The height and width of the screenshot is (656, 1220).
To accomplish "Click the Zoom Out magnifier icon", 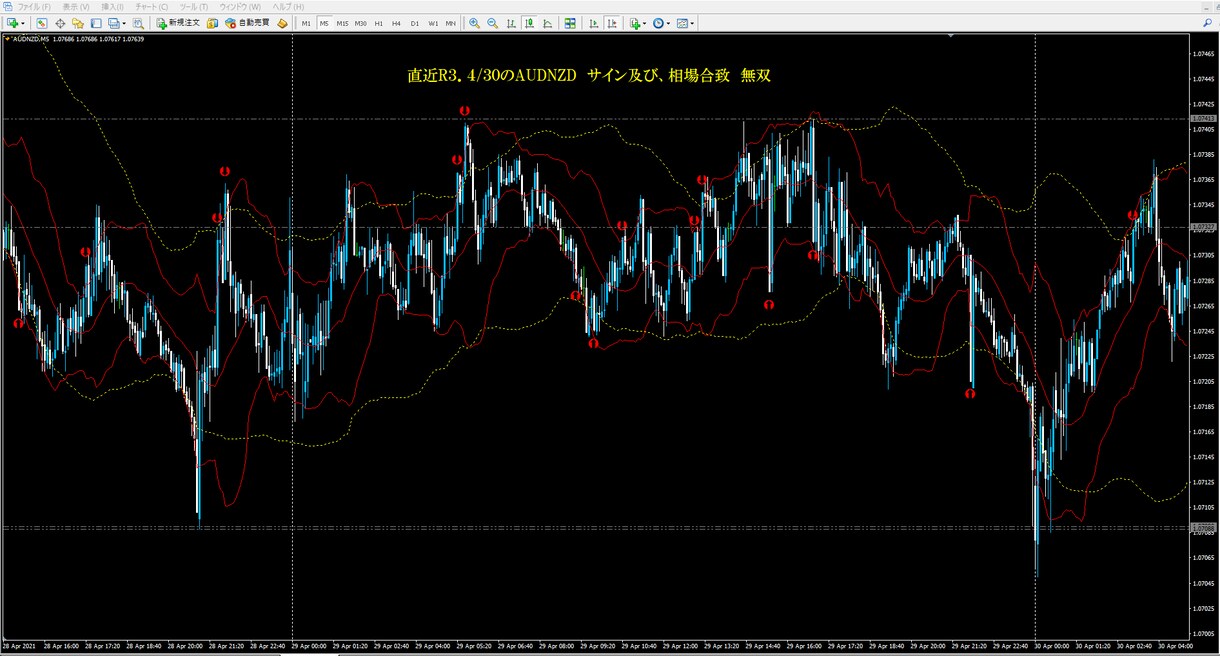I will point(492,22).
